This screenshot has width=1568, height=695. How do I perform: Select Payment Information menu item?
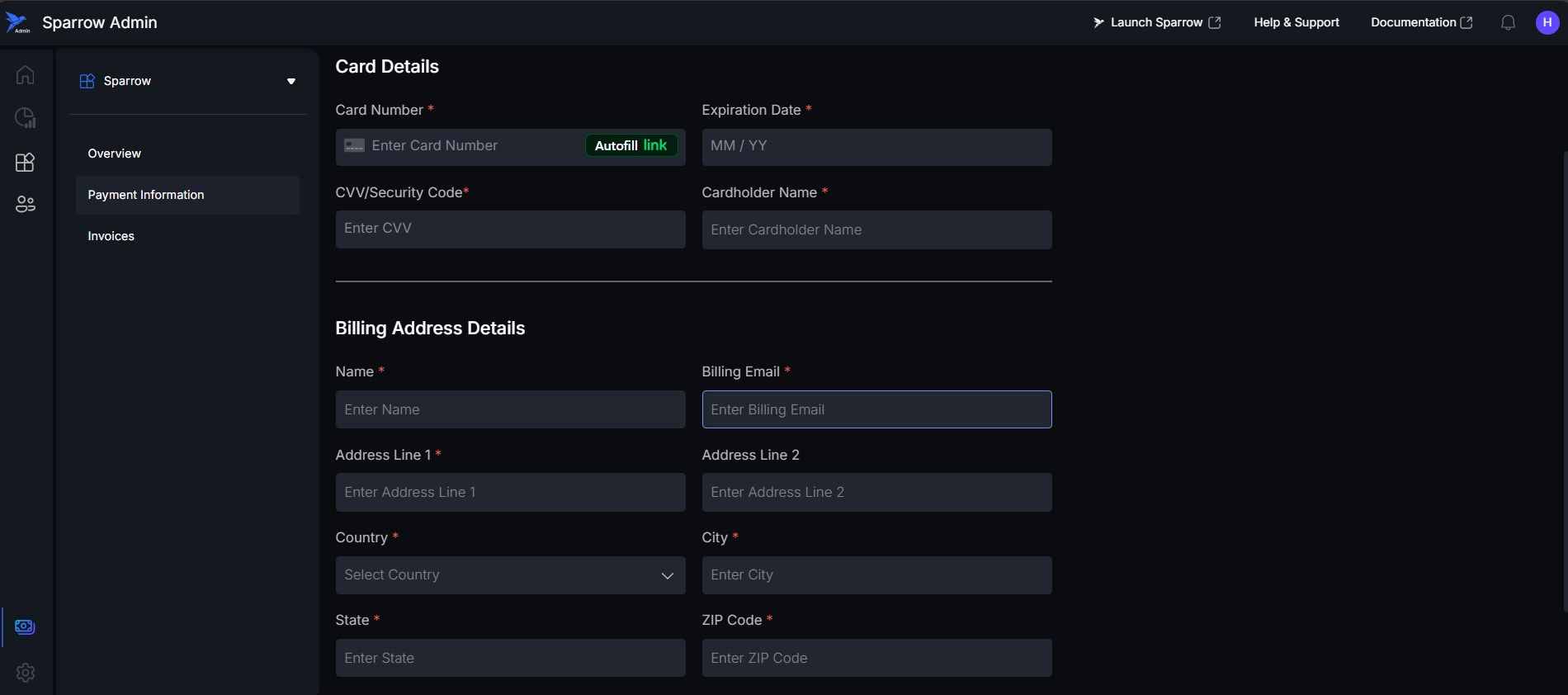146,195
